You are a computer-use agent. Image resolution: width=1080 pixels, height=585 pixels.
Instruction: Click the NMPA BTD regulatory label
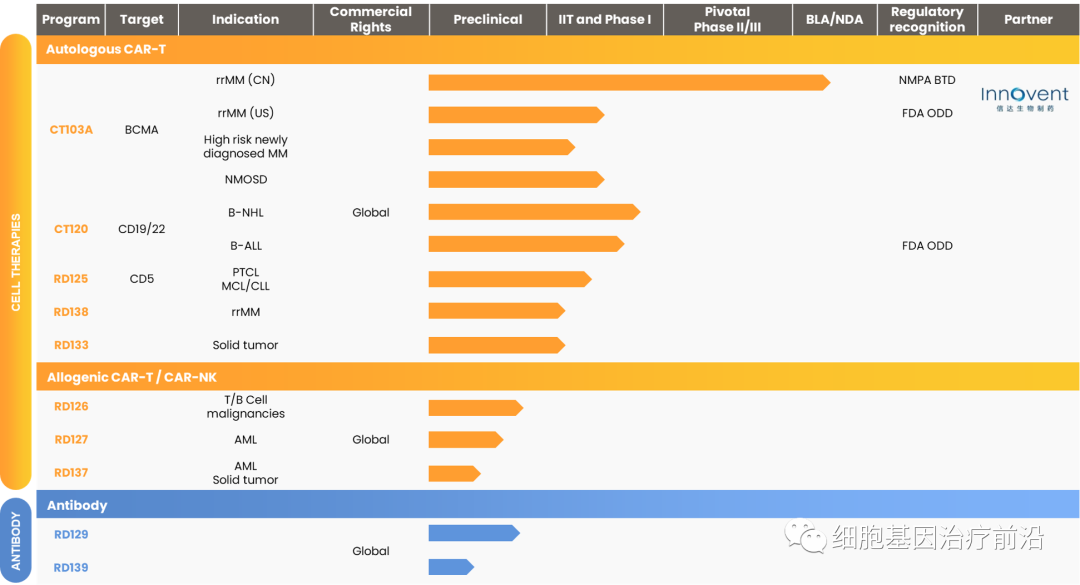927,80
